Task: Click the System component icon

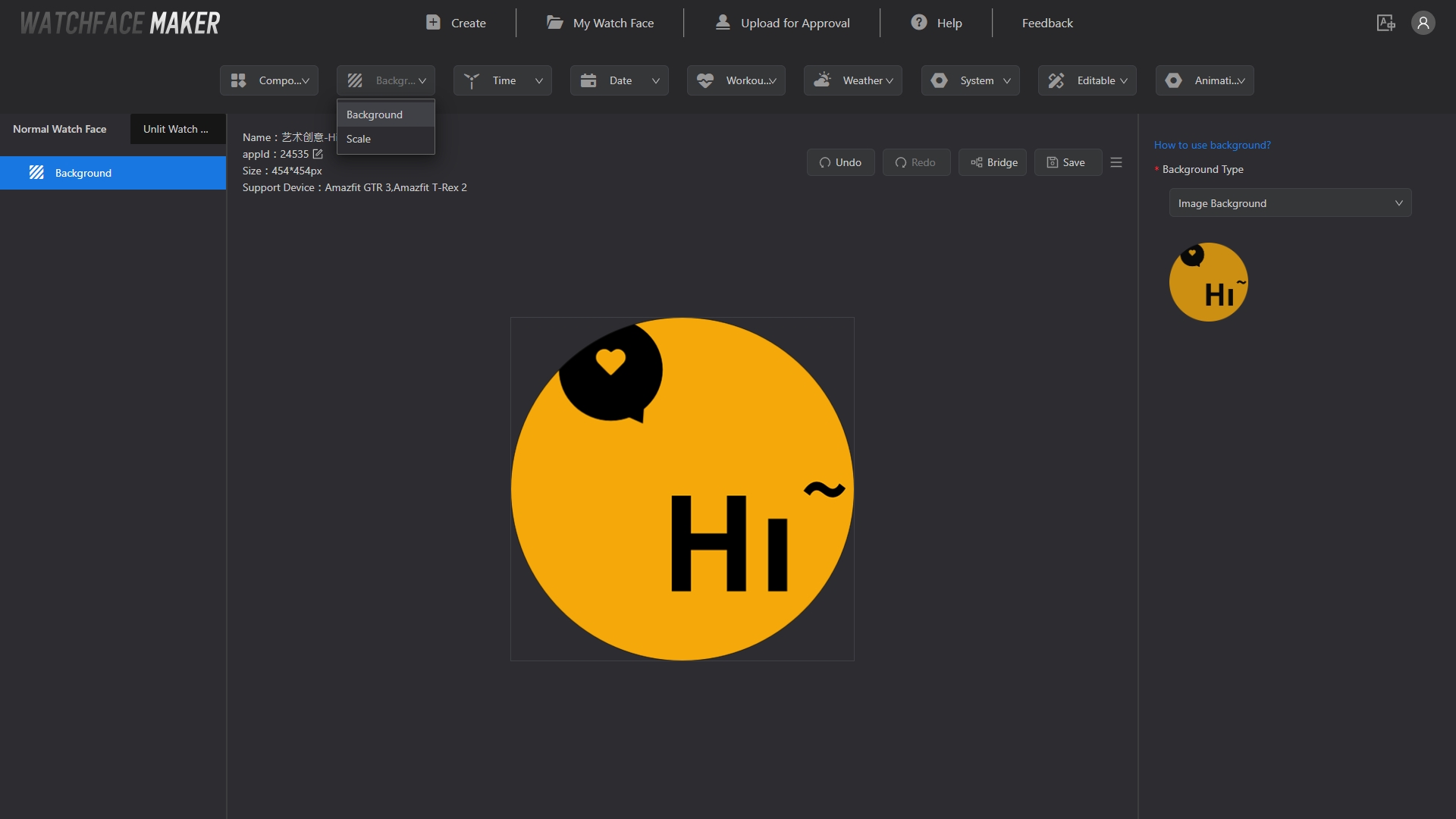Action: click(x=938, y=80)
